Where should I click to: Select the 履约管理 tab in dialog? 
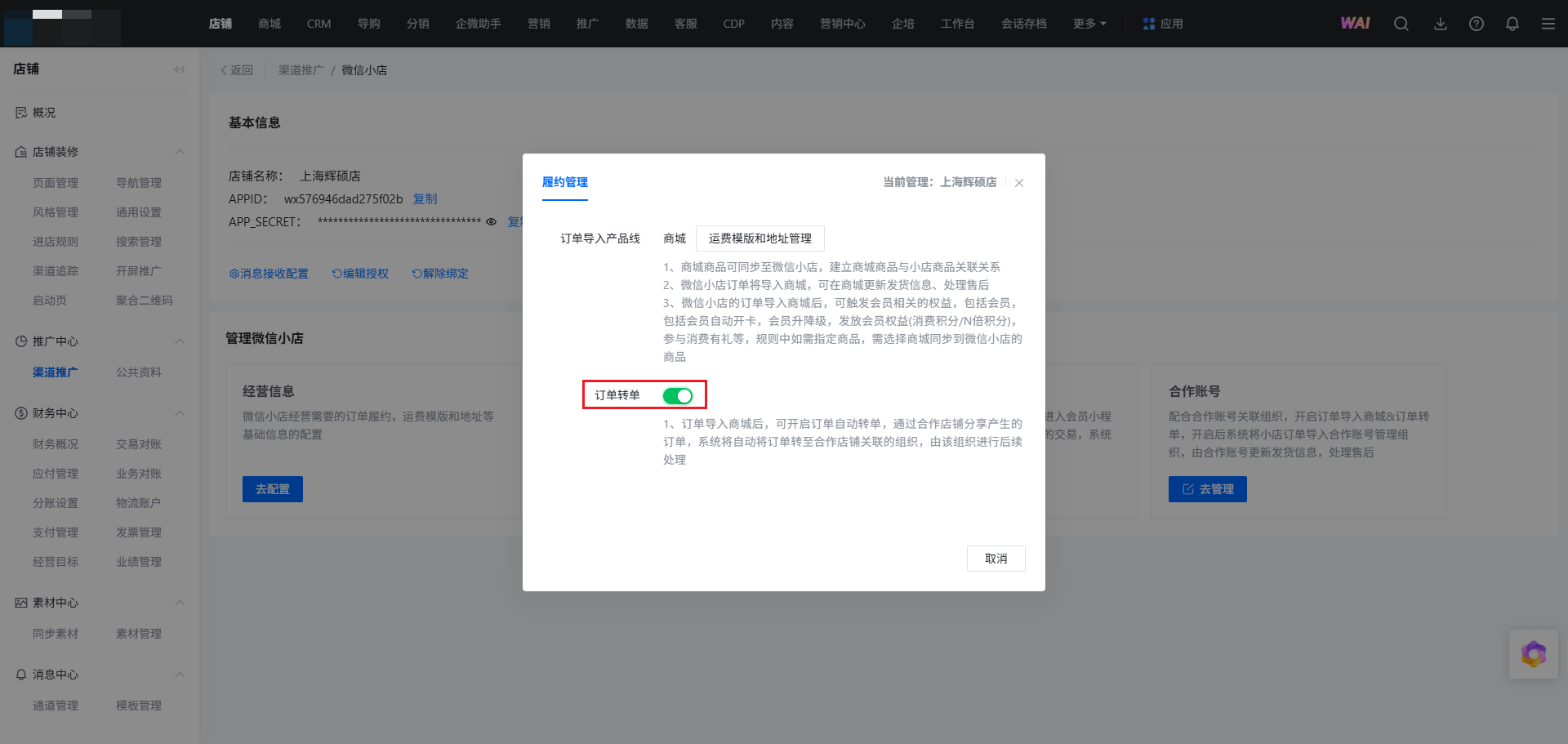(564, 182)
